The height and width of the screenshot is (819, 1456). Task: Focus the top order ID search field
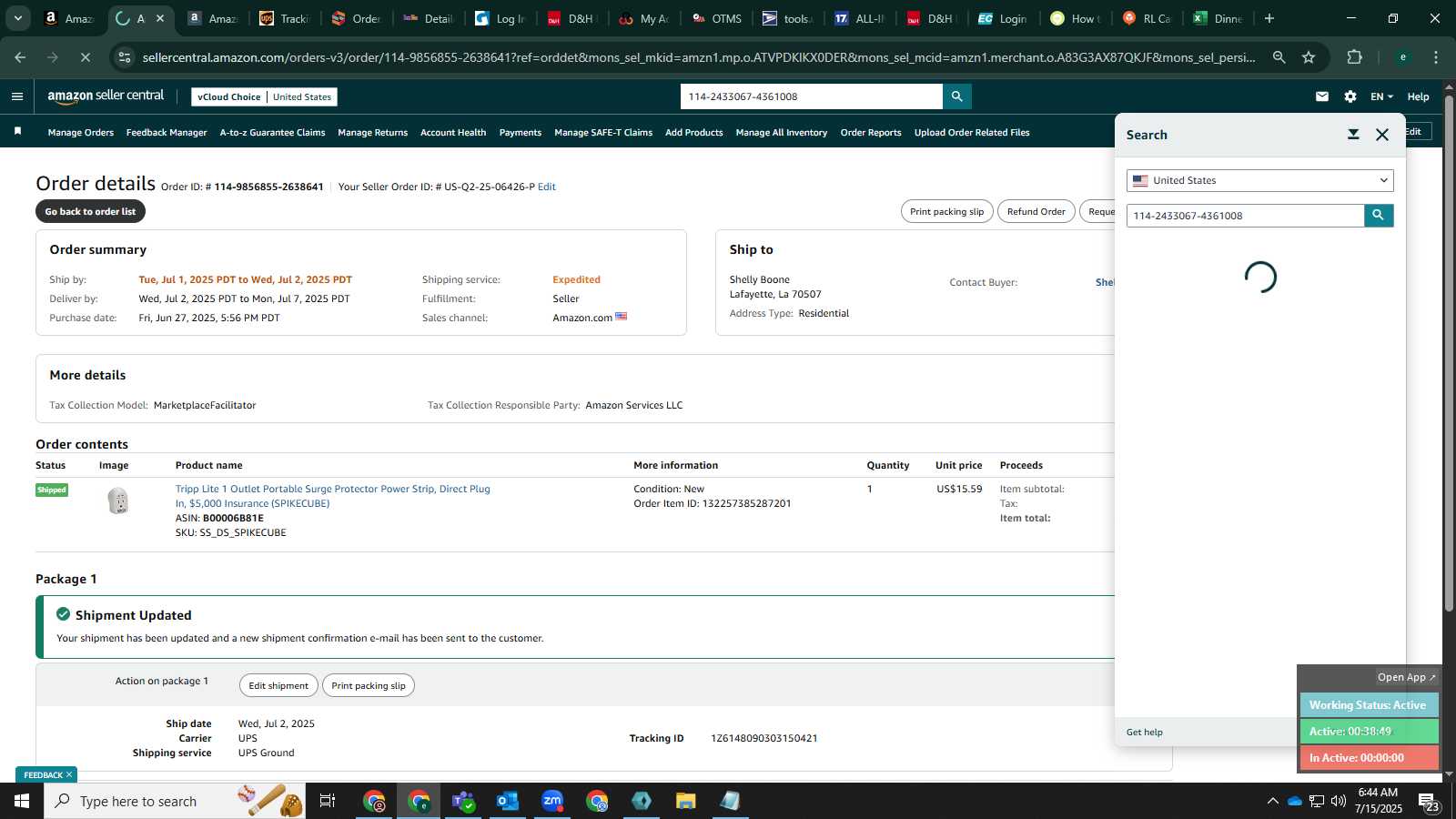coord(812,96)
